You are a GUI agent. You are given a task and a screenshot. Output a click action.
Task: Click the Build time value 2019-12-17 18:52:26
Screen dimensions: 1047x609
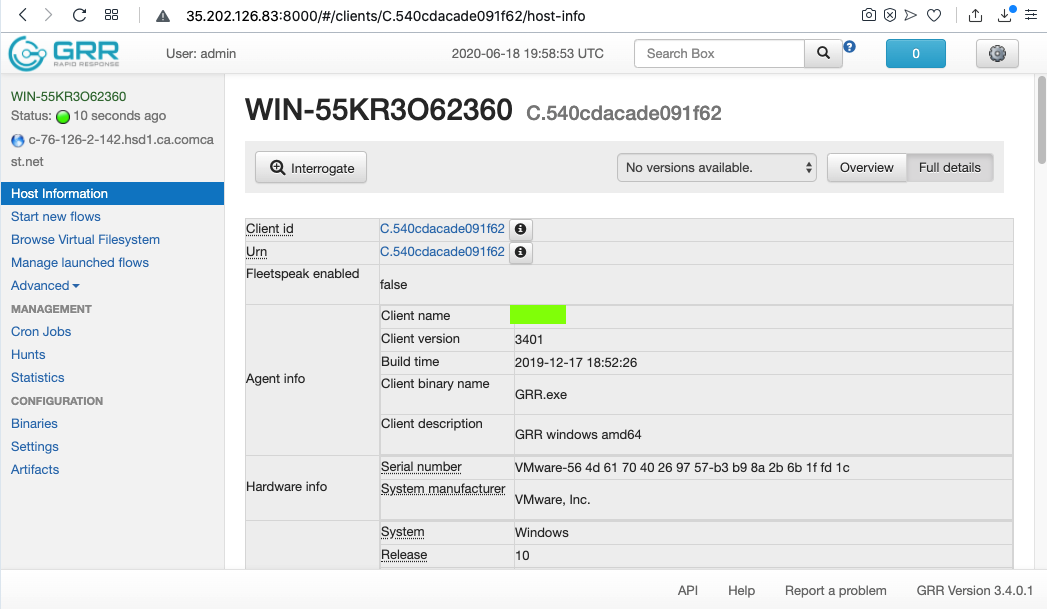576,363
